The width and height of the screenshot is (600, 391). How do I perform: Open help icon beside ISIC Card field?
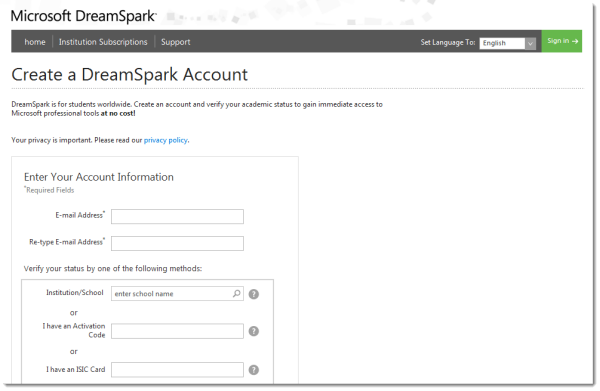[254, 370]
